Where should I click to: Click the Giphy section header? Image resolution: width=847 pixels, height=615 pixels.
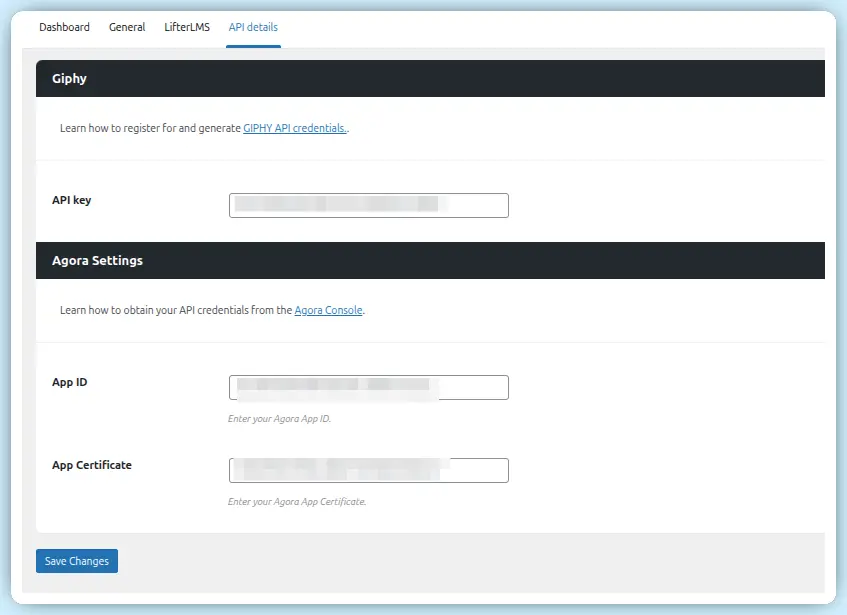pyautogui.click(x=430, y=79)
